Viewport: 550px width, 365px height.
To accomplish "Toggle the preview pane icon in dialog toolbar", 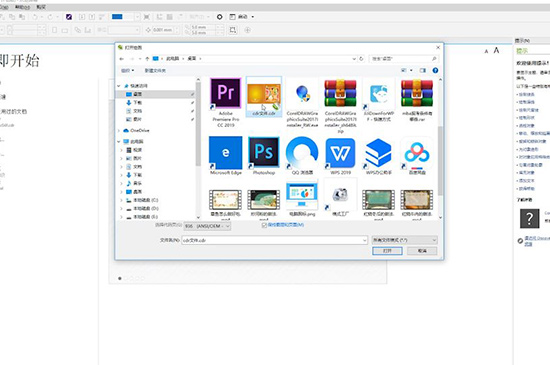I will tap(423, 70).
